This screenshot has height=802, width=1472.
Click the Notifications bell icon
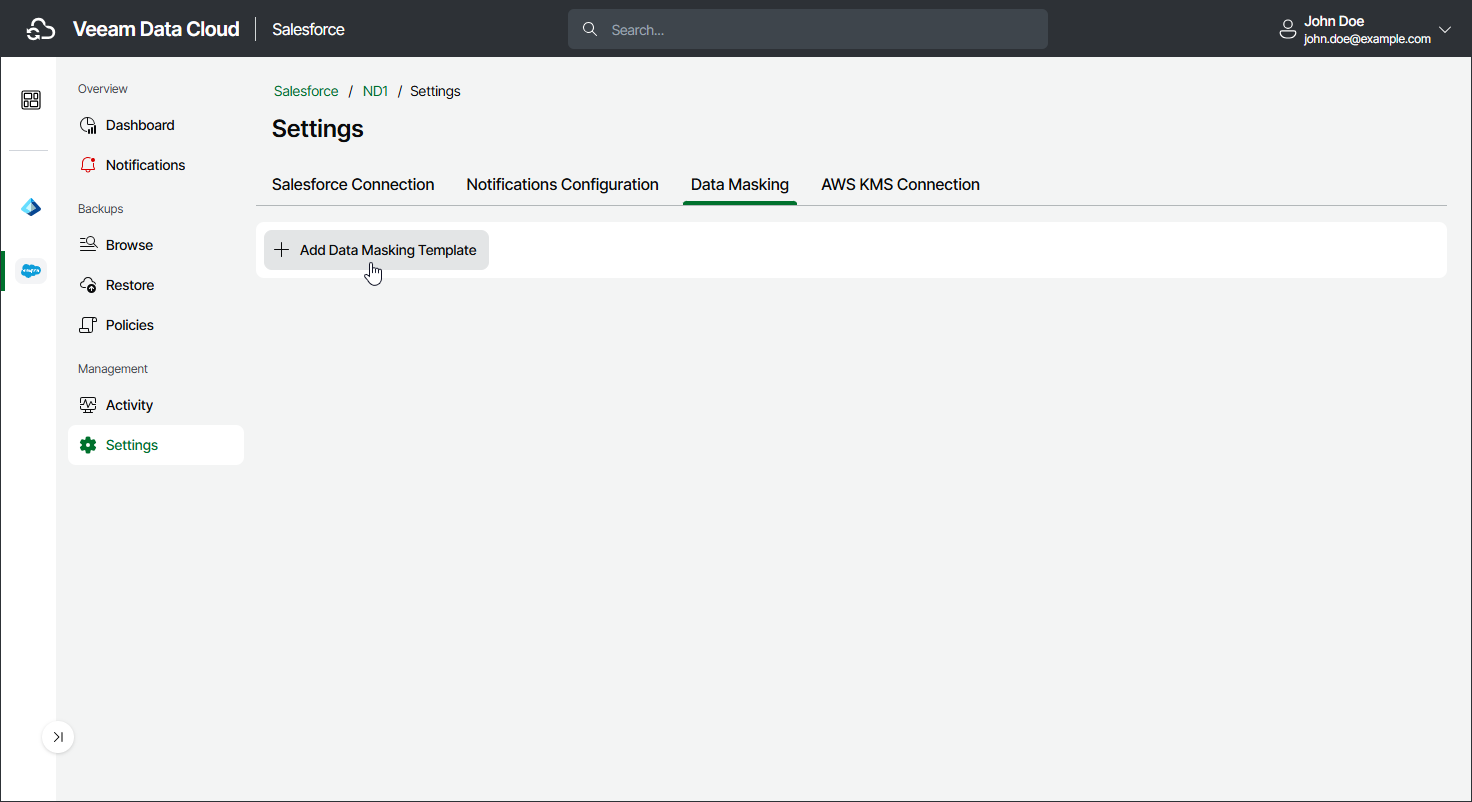88,165
